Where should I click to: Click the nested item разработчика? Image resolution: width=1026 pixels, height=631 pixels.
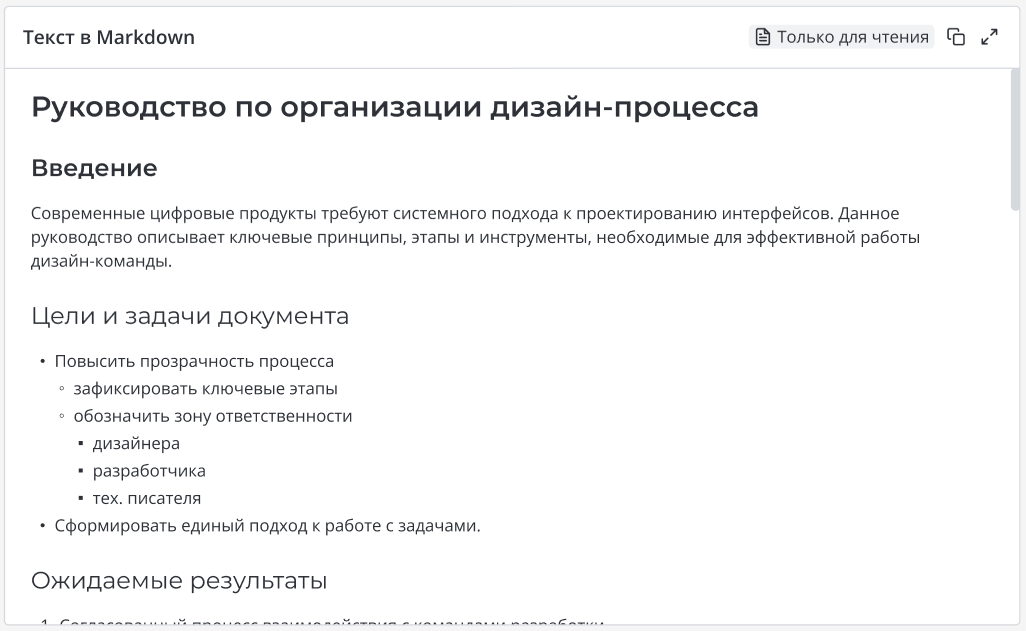click(x=149, y=470)
